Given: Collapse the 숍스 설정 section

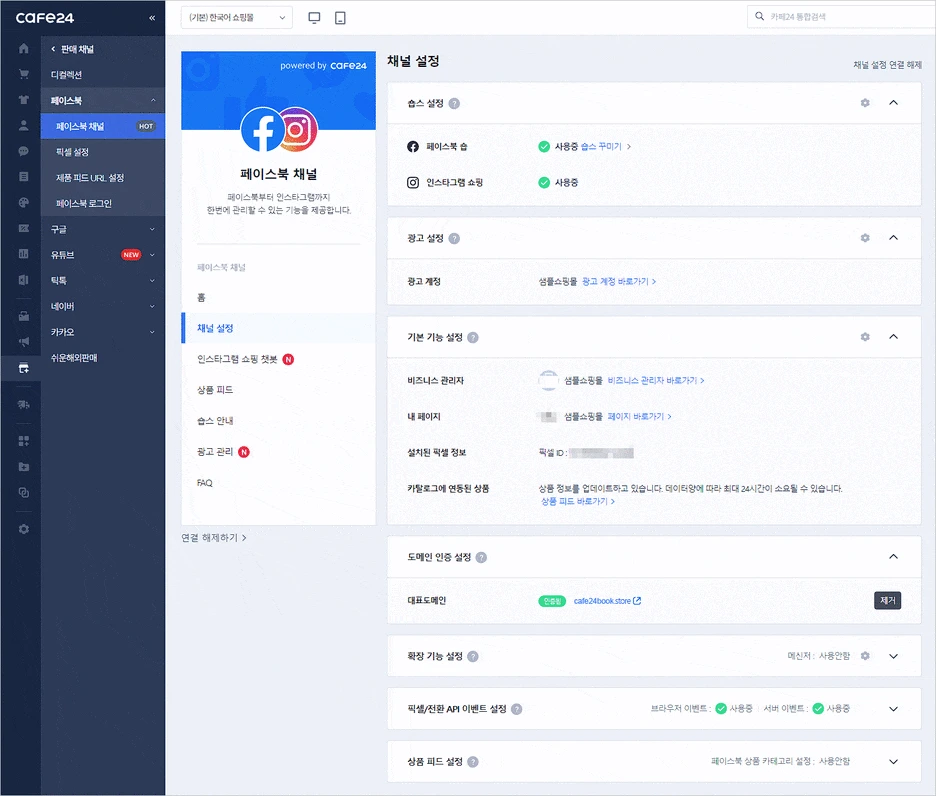Looking at the screenshot, I should coord(894,103).
